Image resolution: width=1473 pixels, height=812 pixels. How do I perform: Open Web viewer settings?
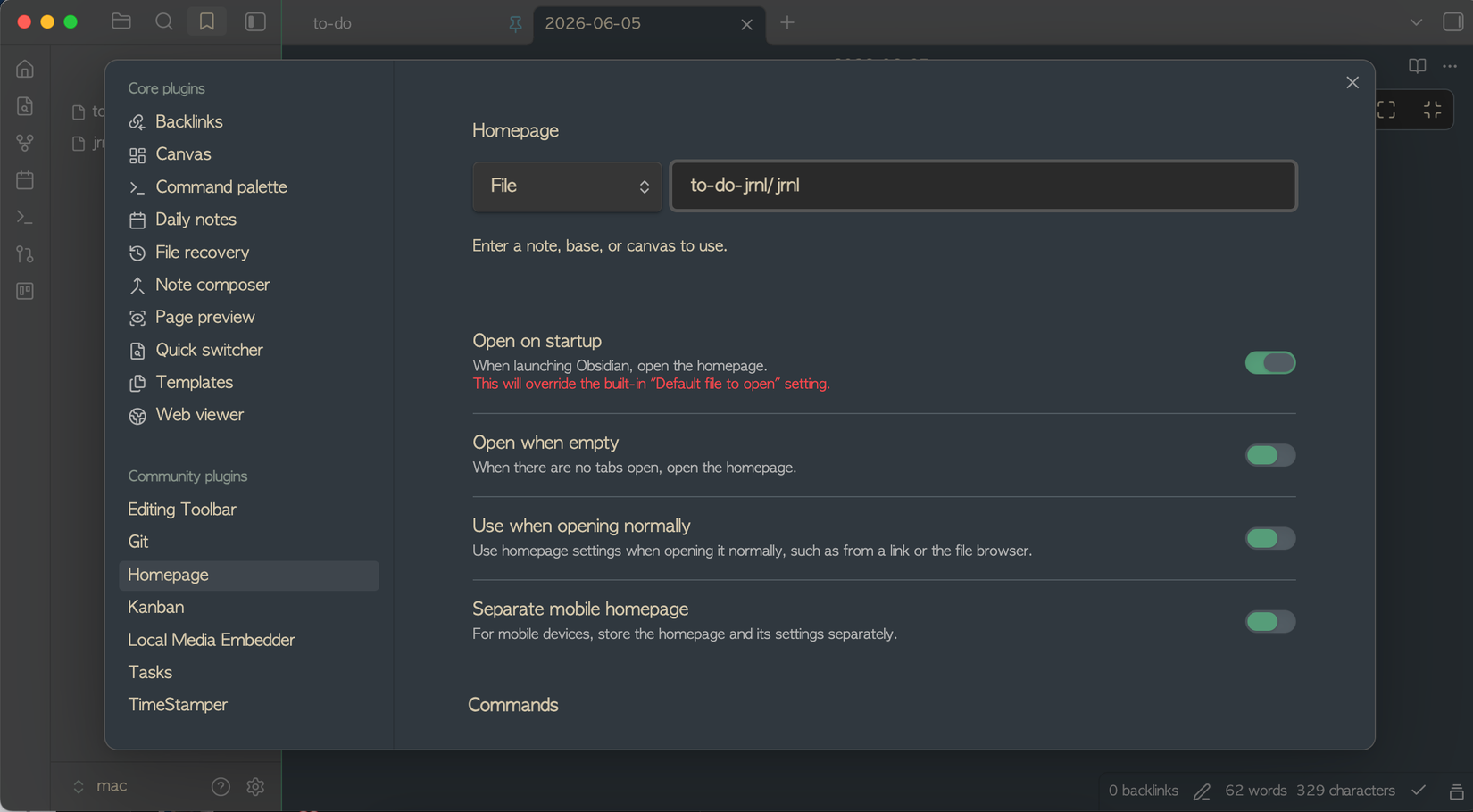tap(248, 415)
